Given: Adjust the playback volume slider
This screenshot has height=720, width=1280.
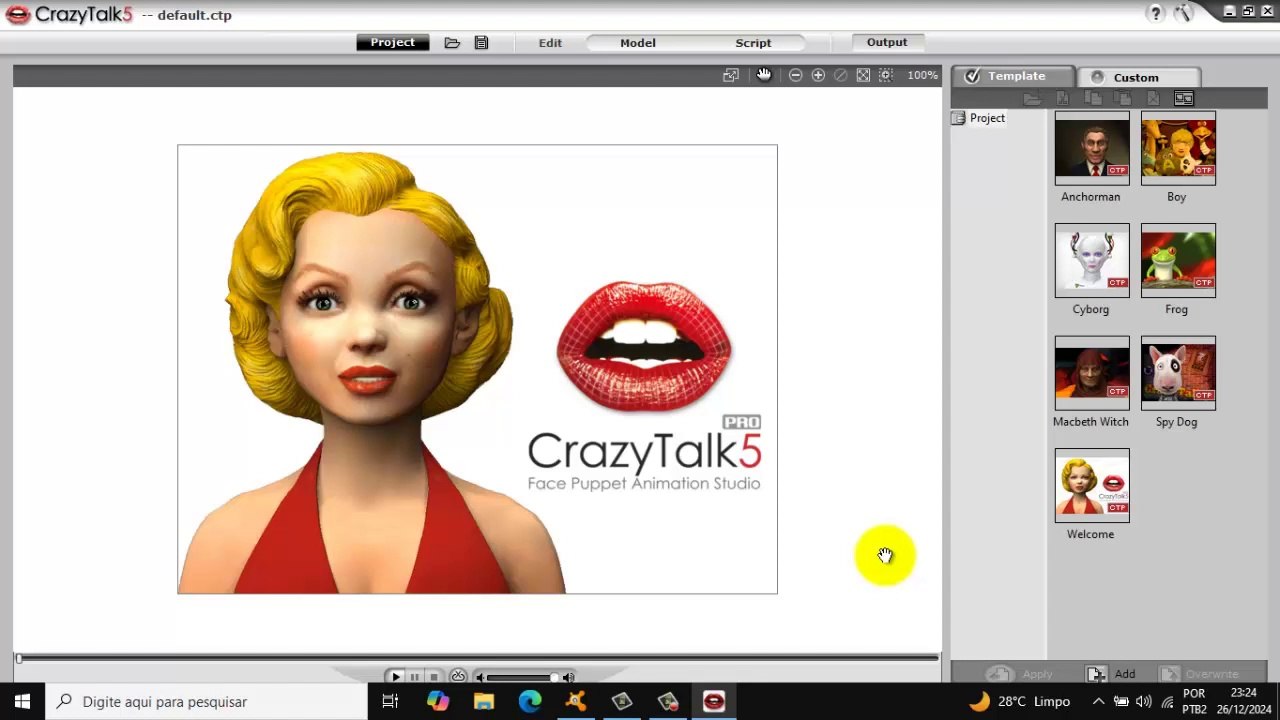Looking at the screenshot, I should (522, 677).
